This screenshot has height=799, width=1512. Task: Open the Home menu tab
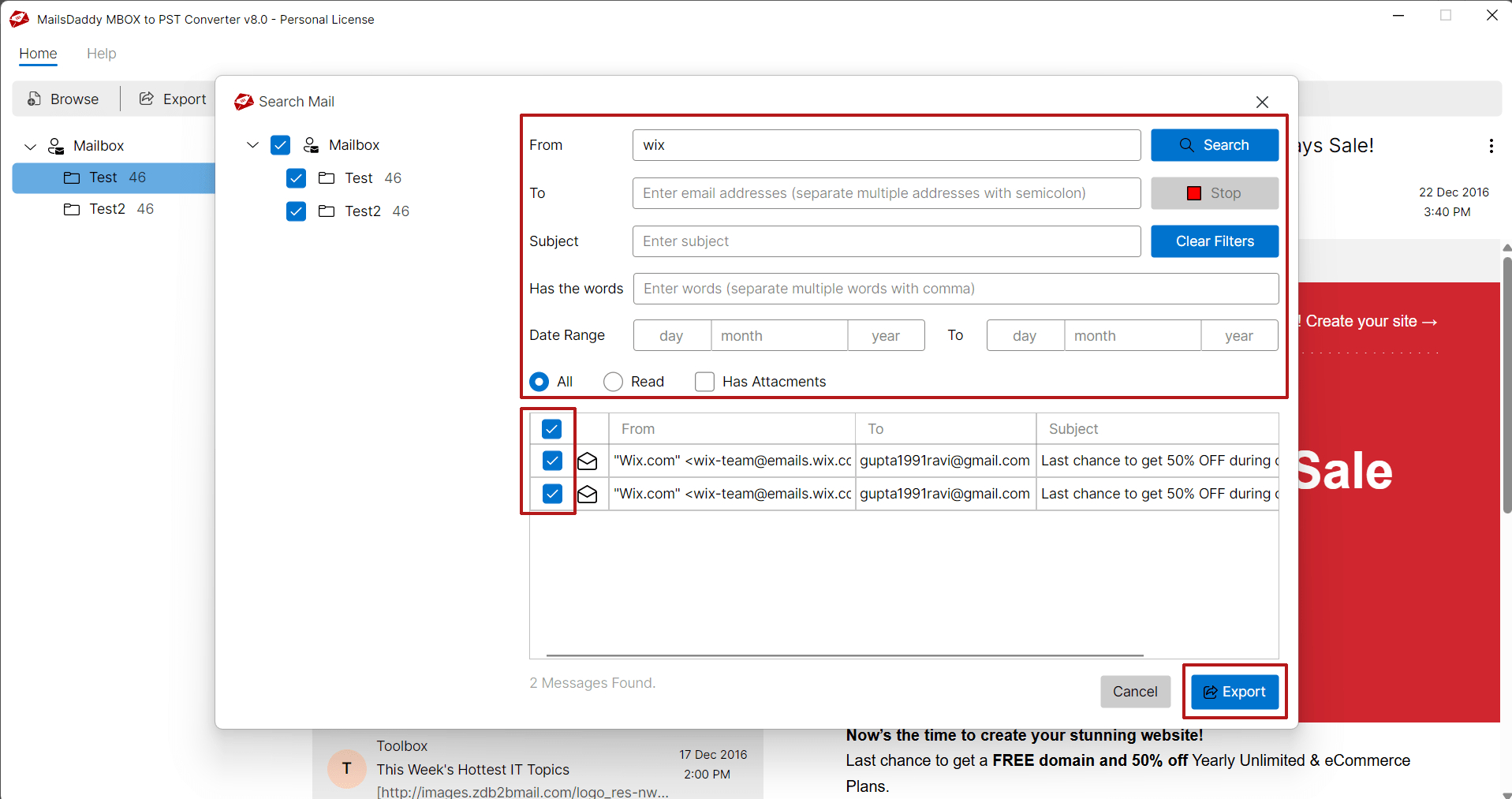click(x=38, y=54)
